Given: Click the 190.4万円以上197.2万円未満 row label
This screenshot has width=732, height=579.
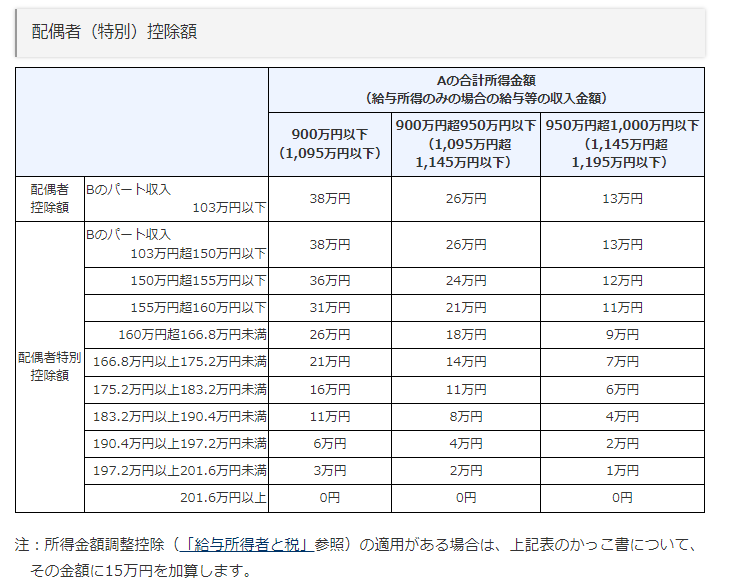Looking at the screenshot, I should [176, 444].
